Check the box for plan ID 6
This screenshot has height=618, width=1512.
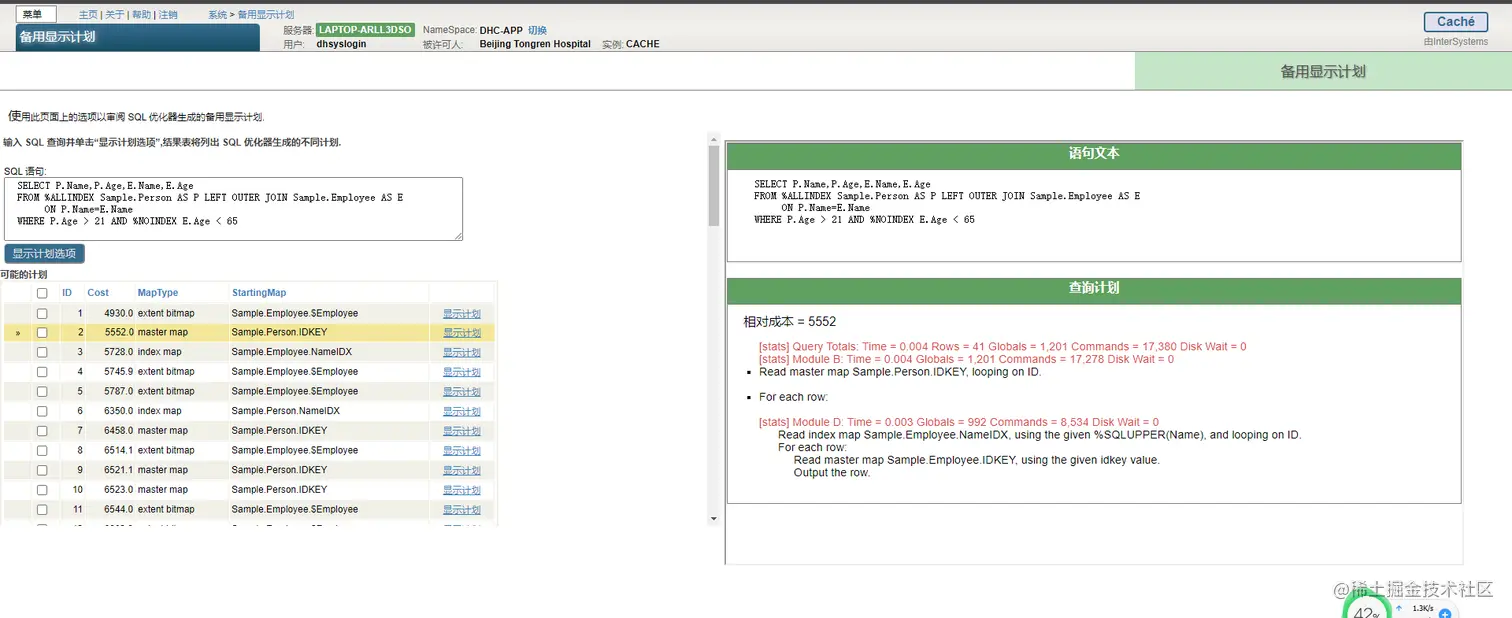[42, 411]
